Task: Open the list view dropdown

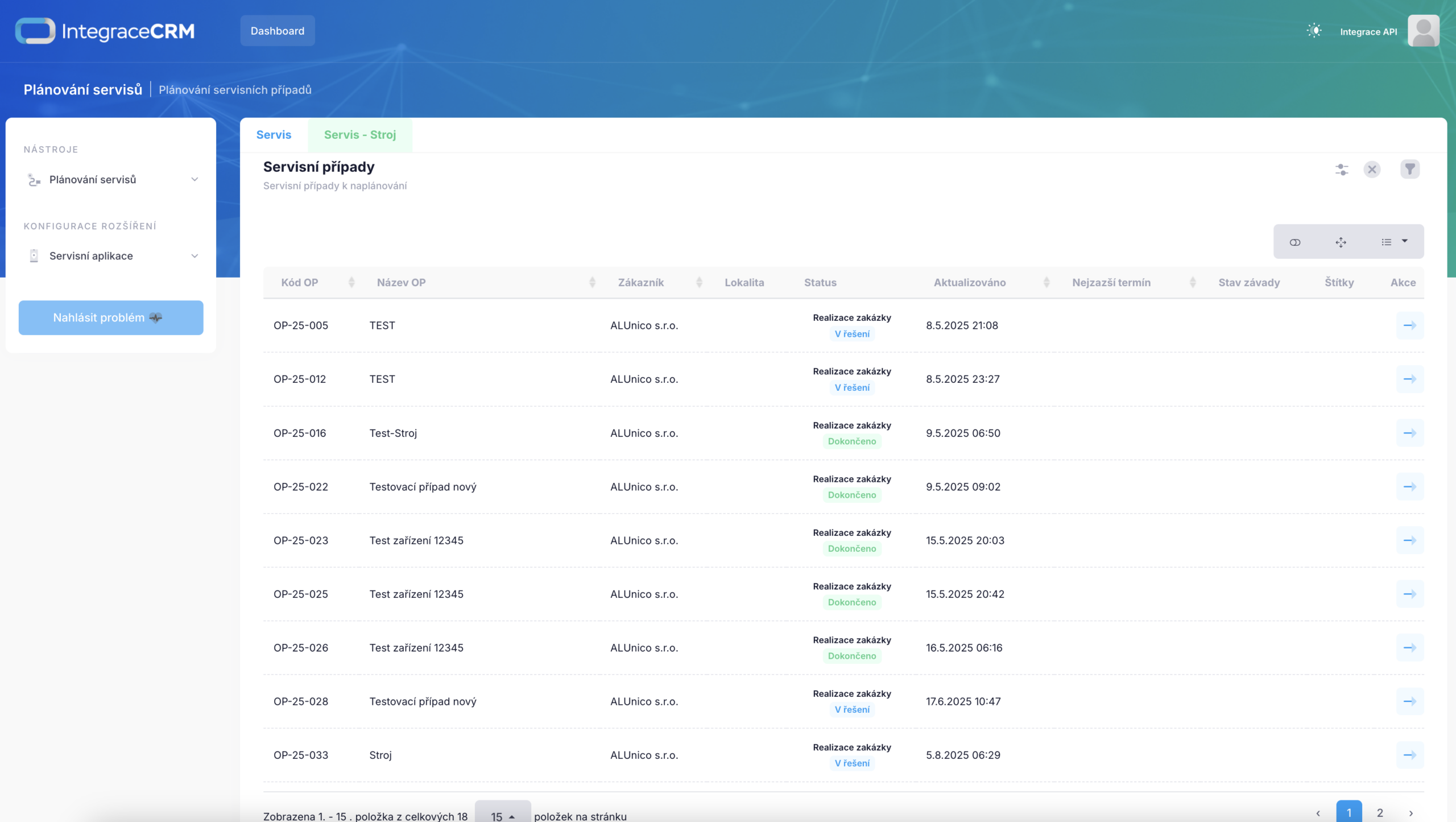Action: click(x=1394, y=242)
